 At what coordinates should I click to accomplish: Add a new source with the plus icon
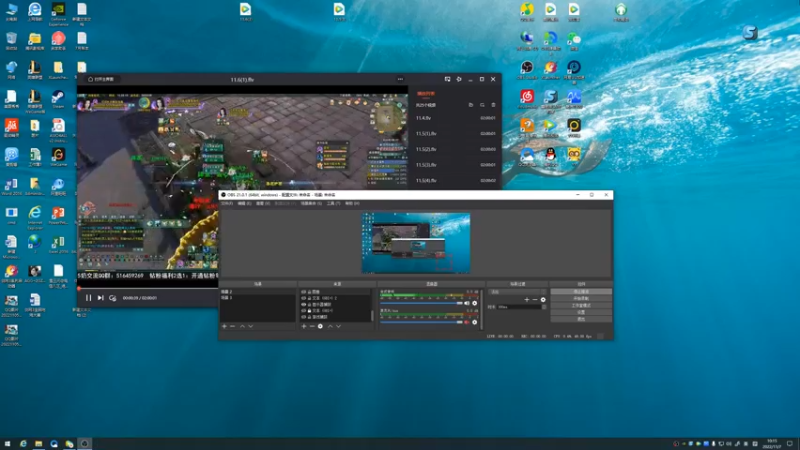coord(304,327)
